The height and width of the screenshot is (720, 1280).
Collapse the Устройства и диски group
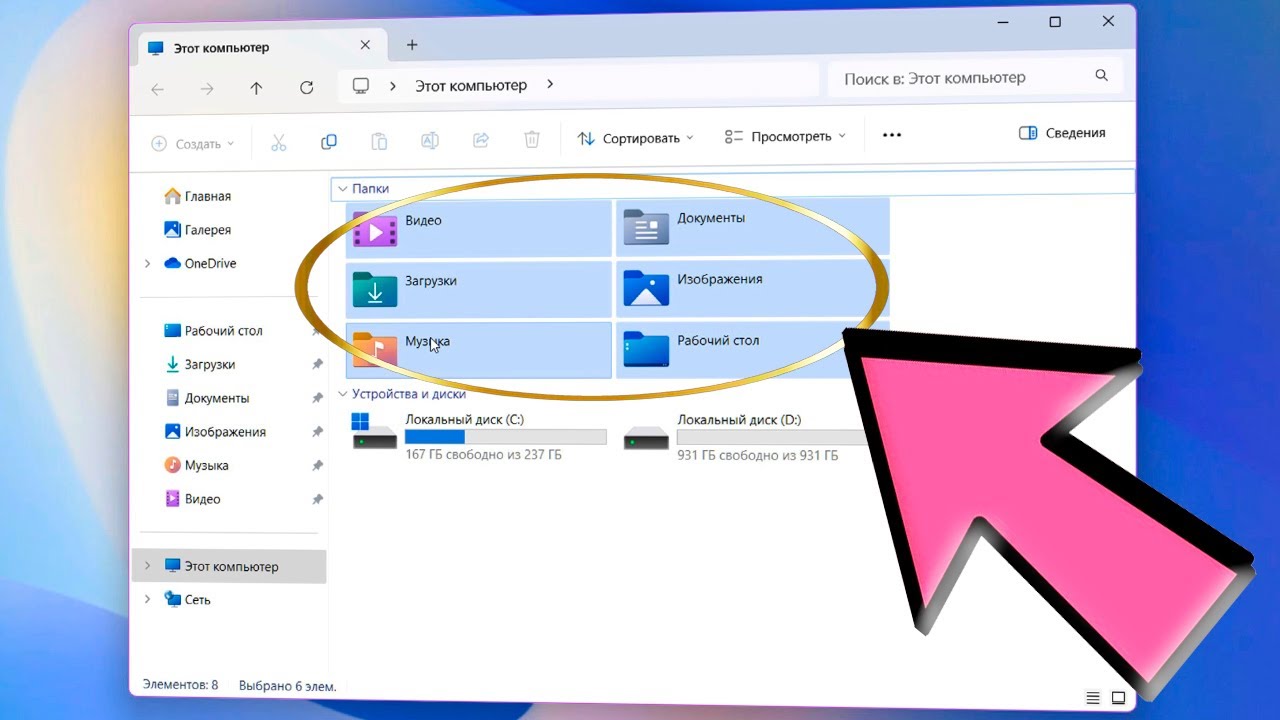click(x=342, y=394)
